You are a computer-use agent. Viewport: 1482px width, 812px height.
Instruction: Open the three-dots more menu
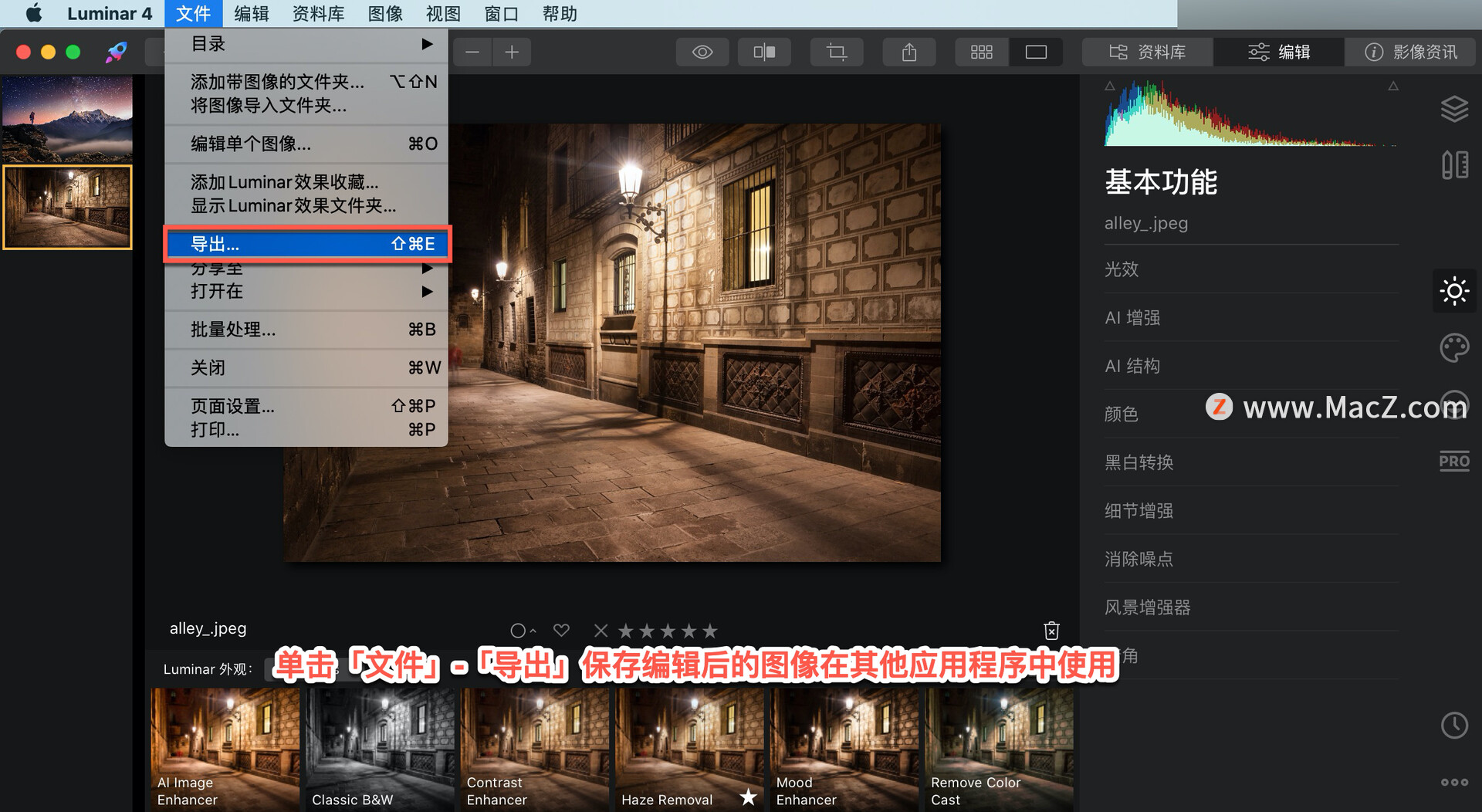1454,782
